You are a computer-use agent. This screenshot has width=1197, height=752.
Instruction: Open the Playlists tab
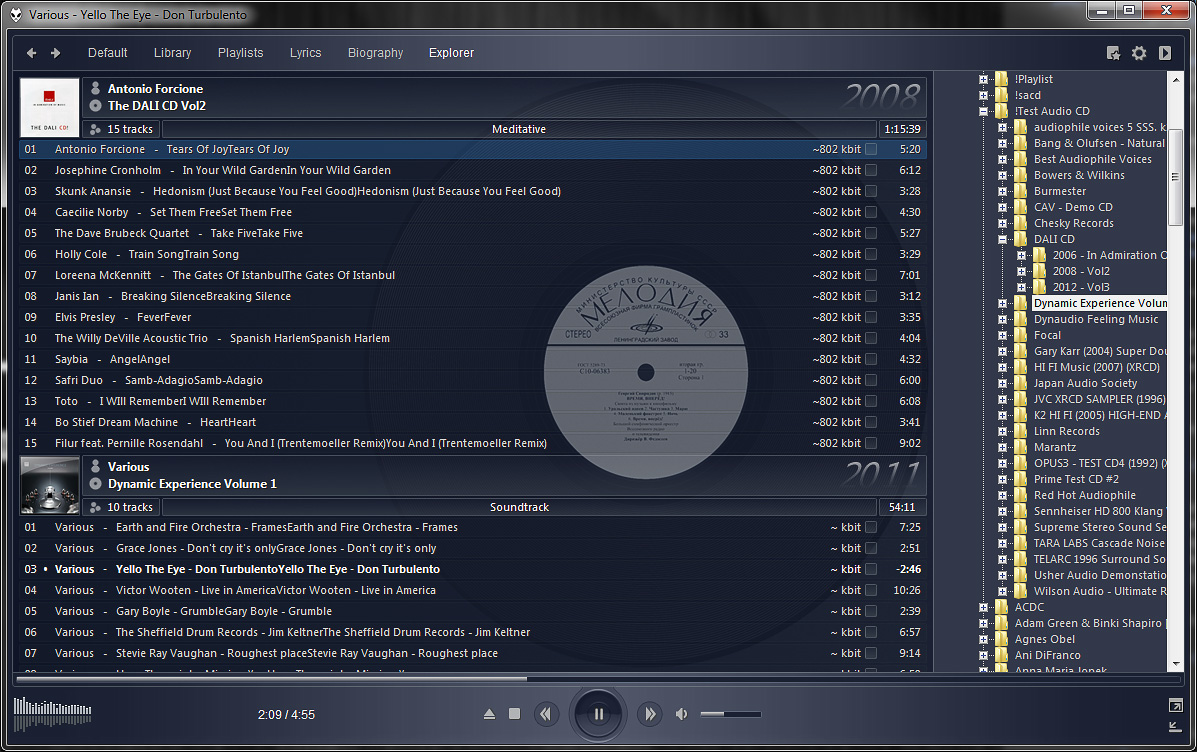pos(240,53)
